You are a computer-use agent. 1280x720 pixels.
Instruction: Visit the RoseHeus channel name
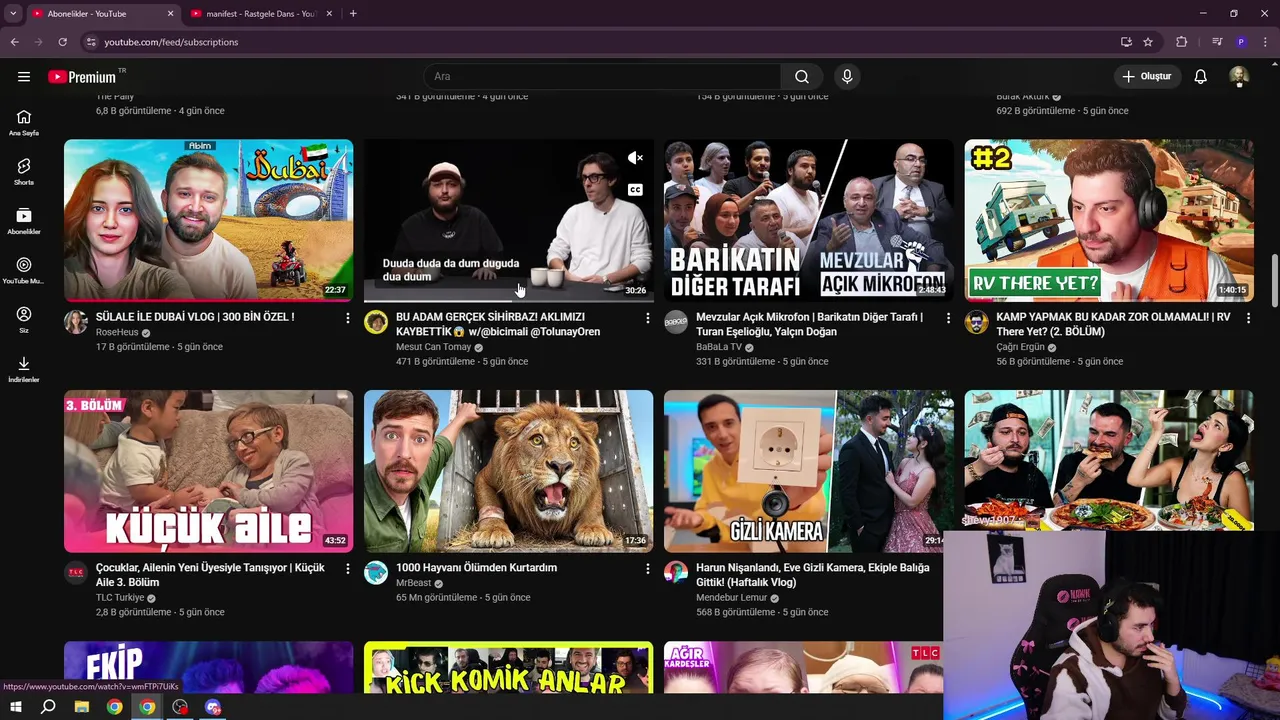[x=117, y=332]
